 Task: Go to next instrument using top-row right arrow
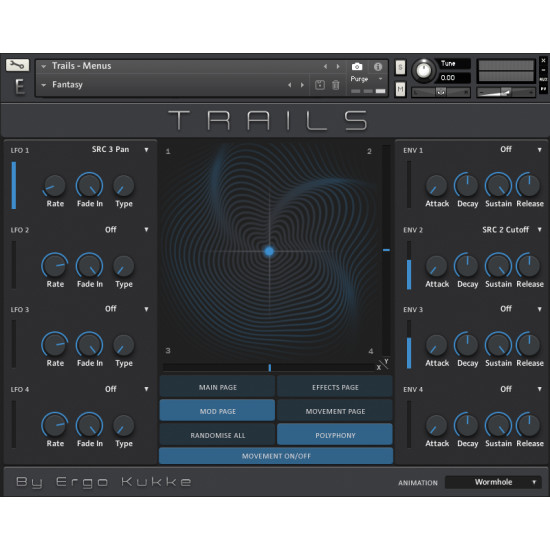click(338, 66)
